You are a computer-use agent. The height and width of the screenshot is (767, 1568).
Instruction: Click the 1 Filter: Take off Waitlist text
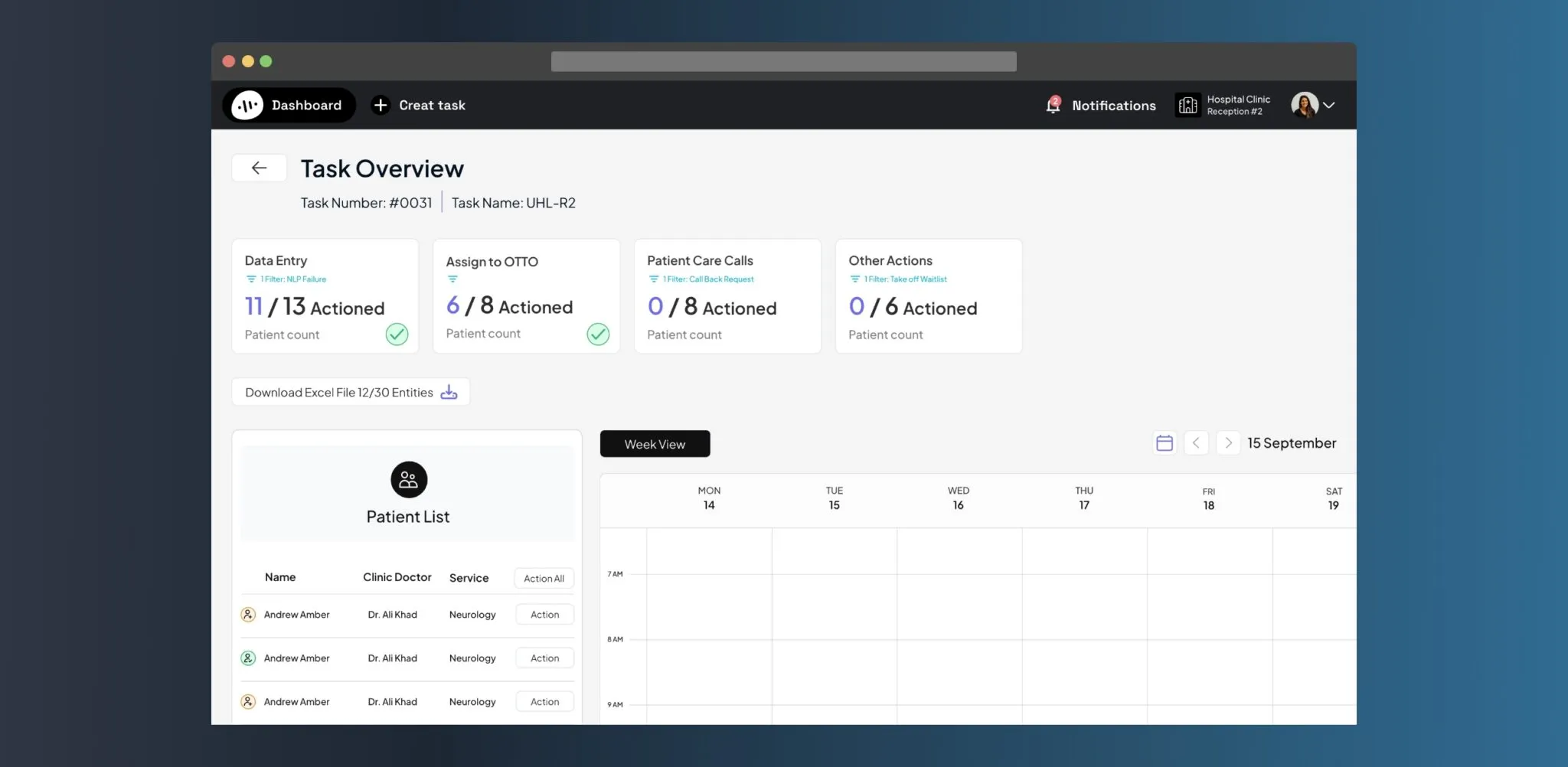pos(906,279)
